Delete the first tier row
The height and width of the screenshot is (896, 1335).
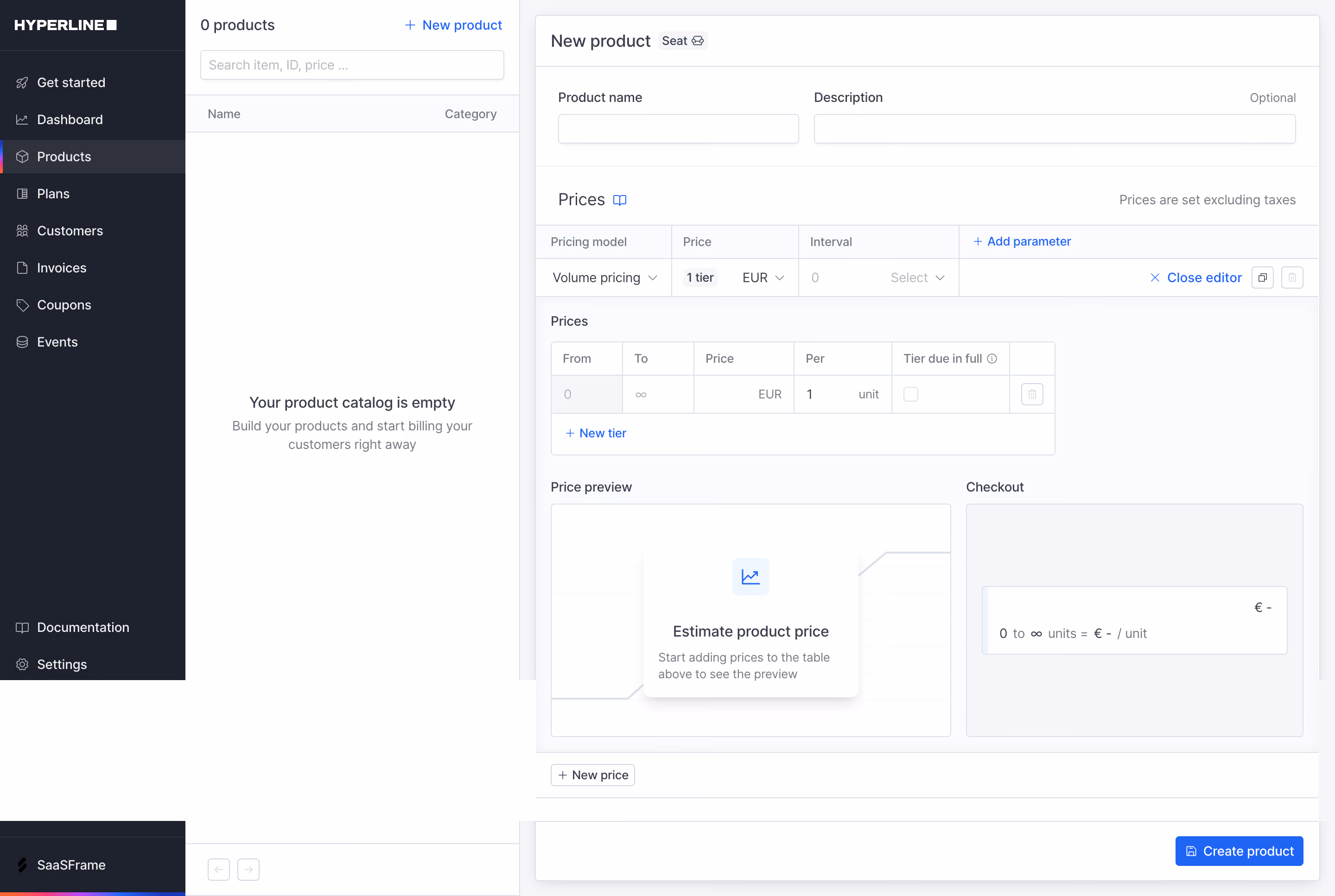(1032, 394)
